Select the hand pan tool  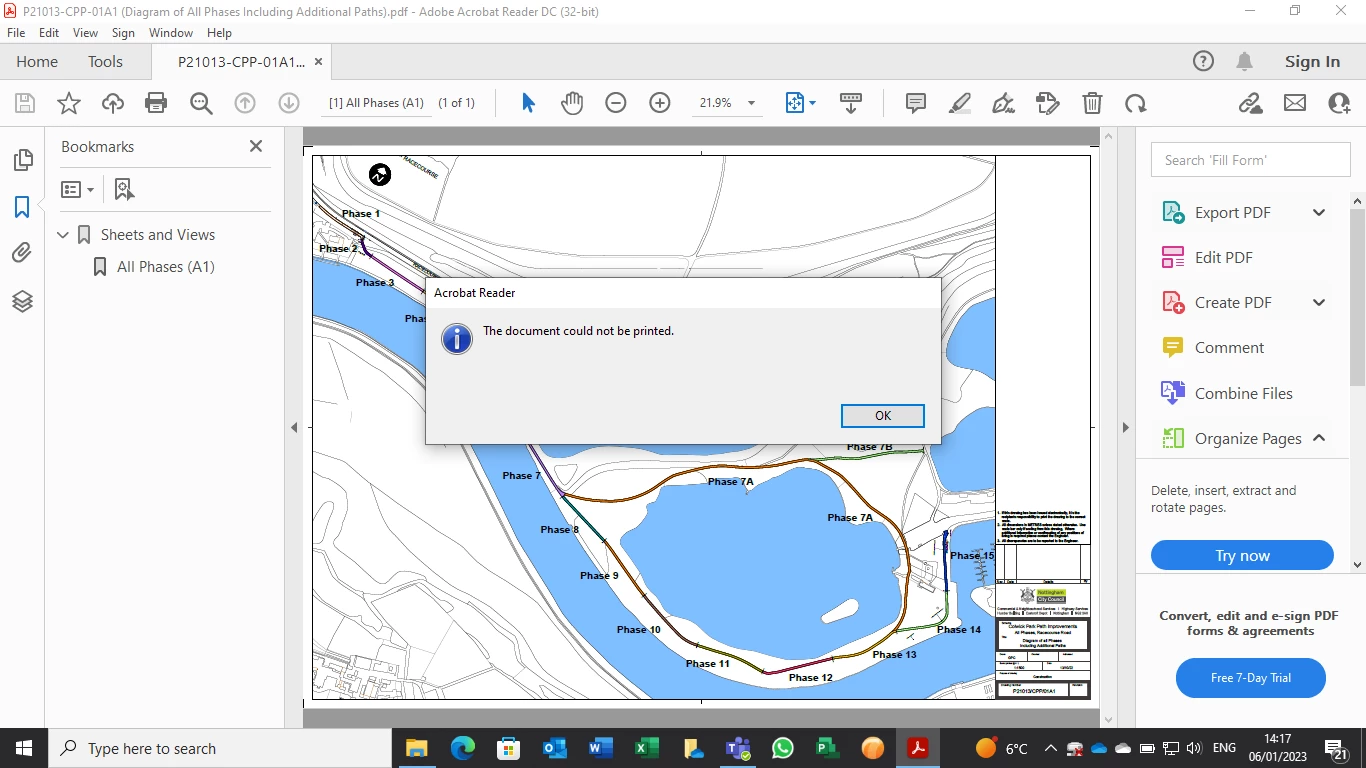[x=572, y=103]
